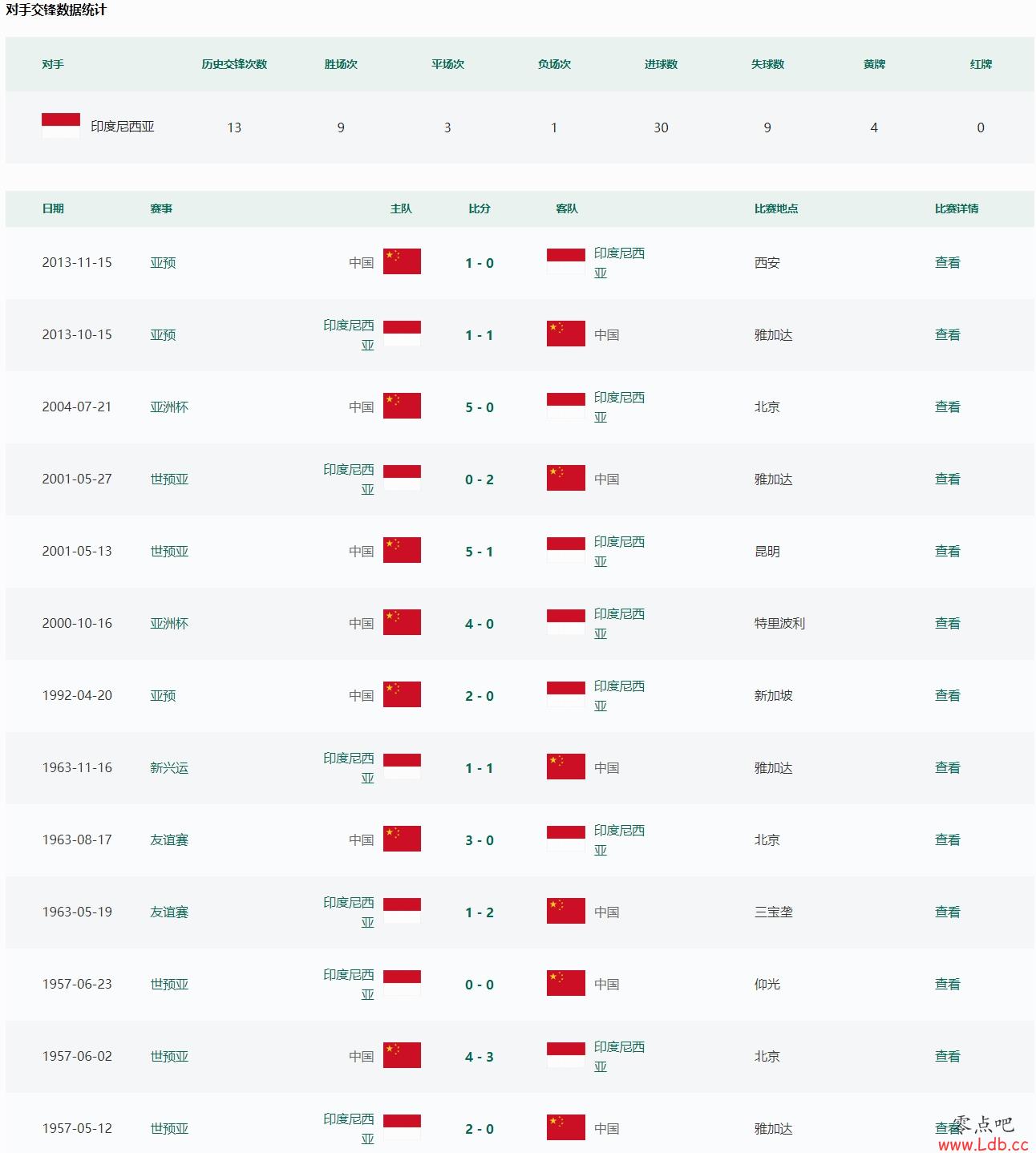Screen dimensions: 1036x1153
Task: Click Indonesia away flag in 2000-10-16 row
Action: tap(566, 622)
